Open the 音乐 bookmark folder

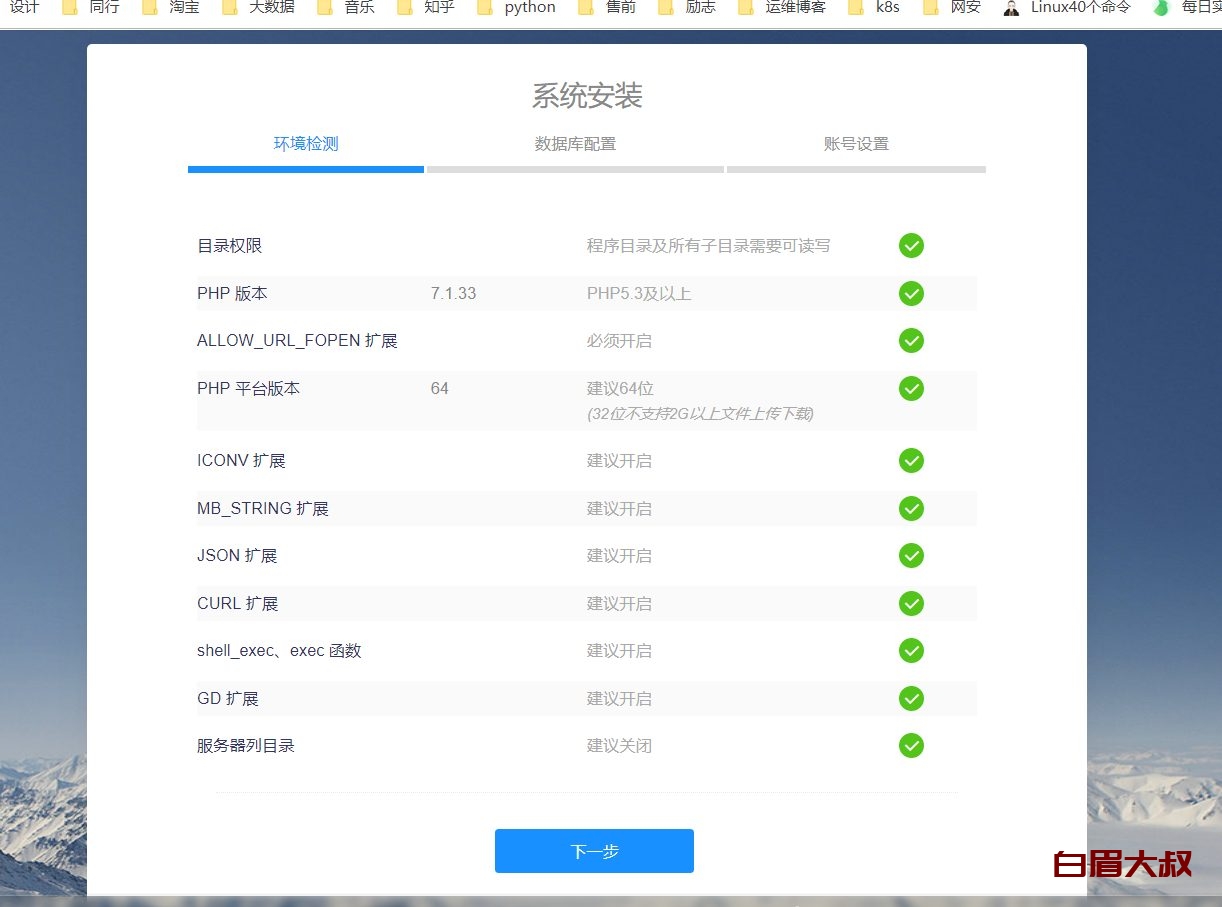347,7
